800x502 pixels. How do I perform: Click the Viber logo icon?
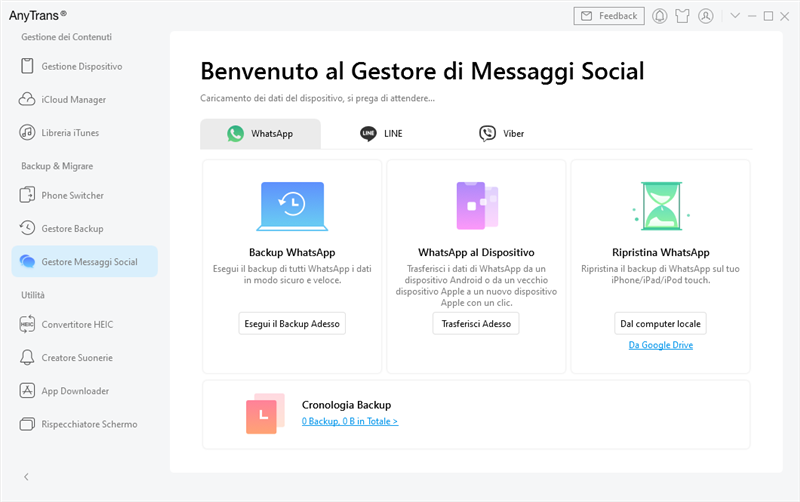pos(487,134)
